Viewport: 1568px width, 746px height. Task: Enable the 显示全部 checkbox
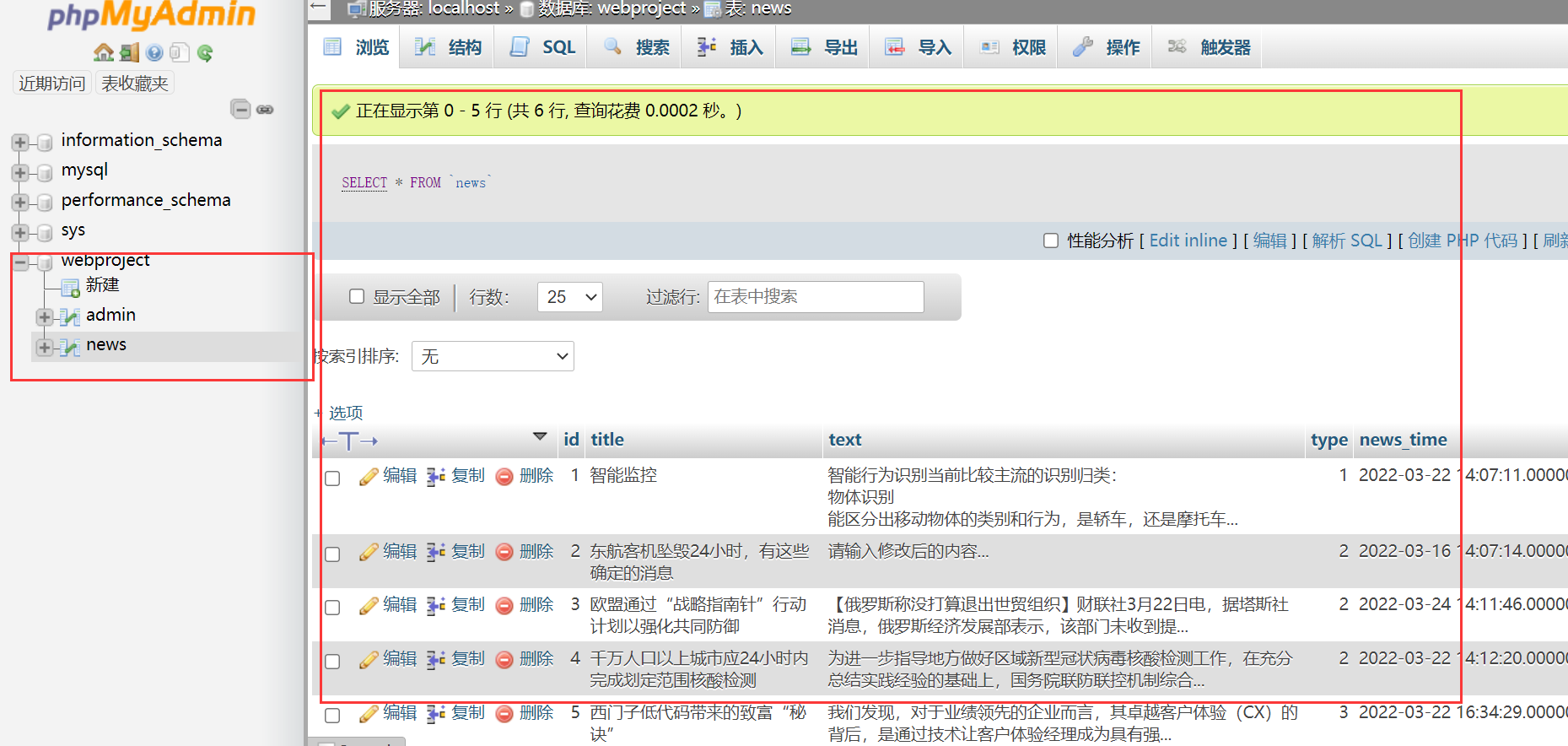tap(357, 296)
